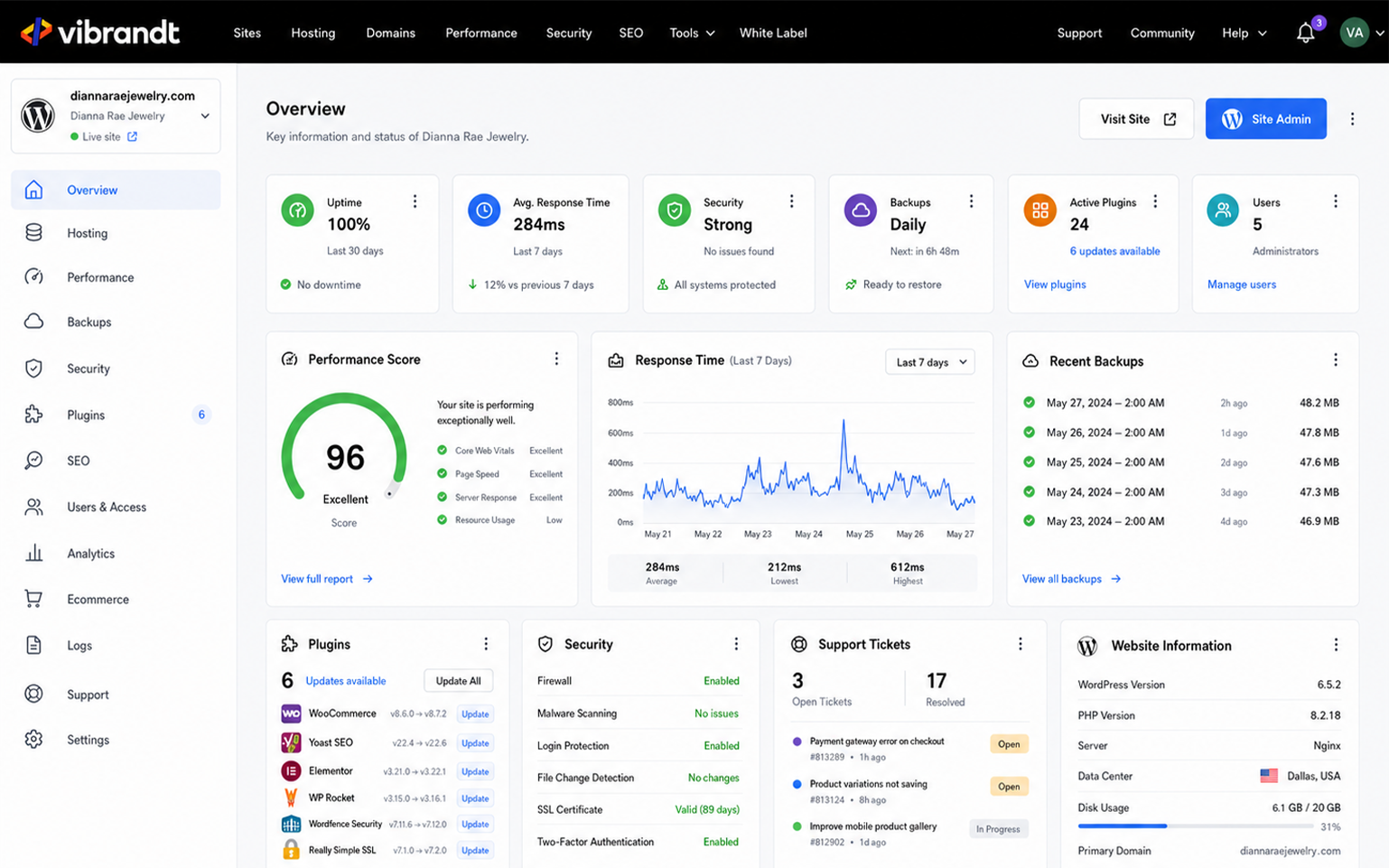This screenshot has width=1389, height=868.
Task: Open the White Label menu item
Action: click(x=773, y=33)
